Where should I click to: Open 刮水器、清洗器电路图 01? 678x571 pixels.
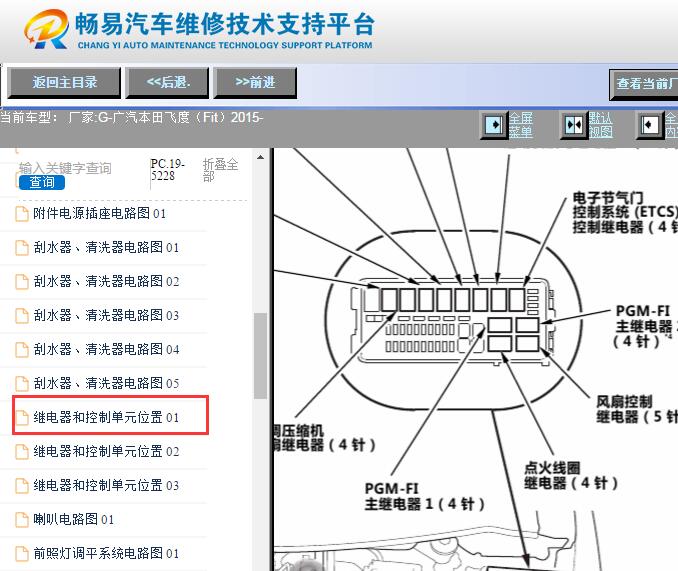[106, 248]
